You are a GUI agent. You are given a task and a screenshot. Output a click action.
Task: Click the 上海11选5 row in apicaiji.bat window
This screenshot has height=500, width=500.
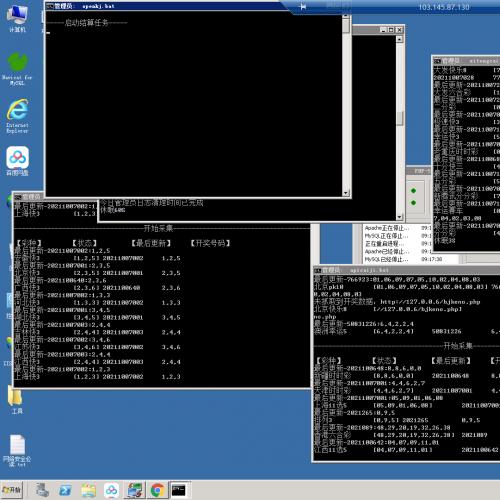pos(407,406)
